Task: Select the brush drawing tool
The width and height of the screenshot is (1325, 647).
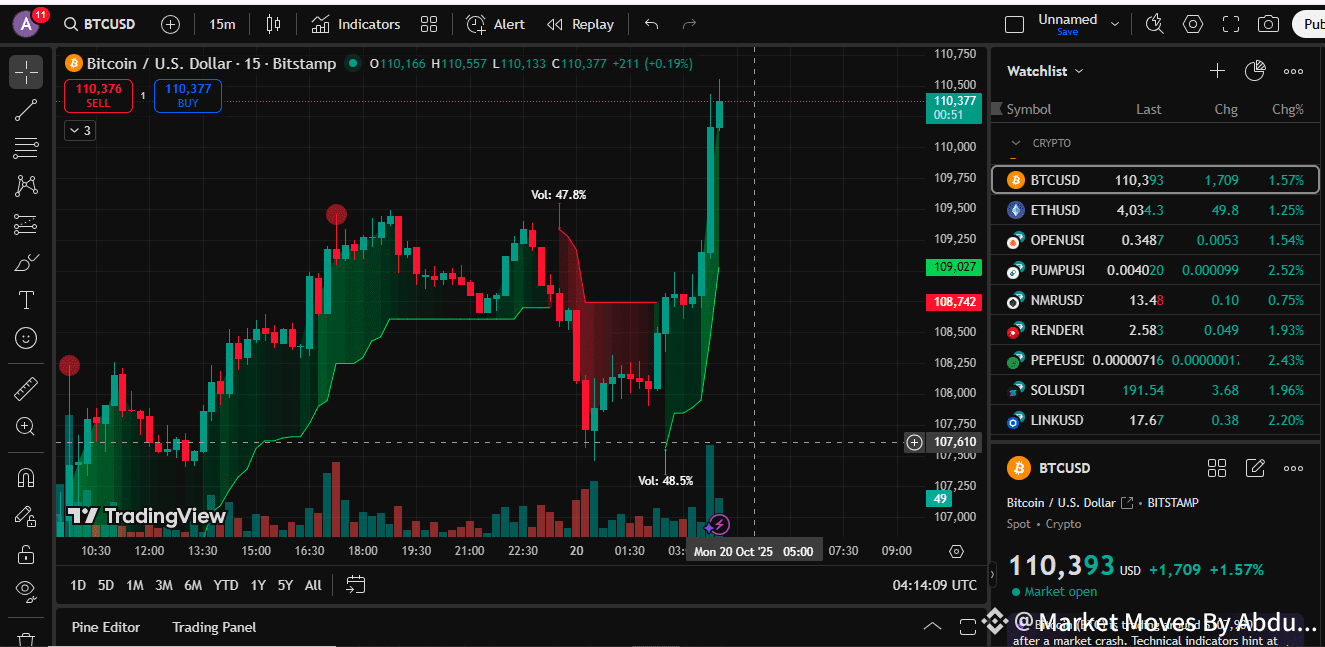Action: point(26,263)
